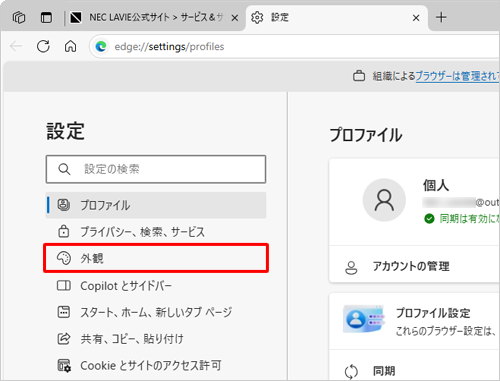The height and width of the screenshot is (381, 500).
Task: Open Copilot とサイドバー settings
Action: (x=156, y=286)
